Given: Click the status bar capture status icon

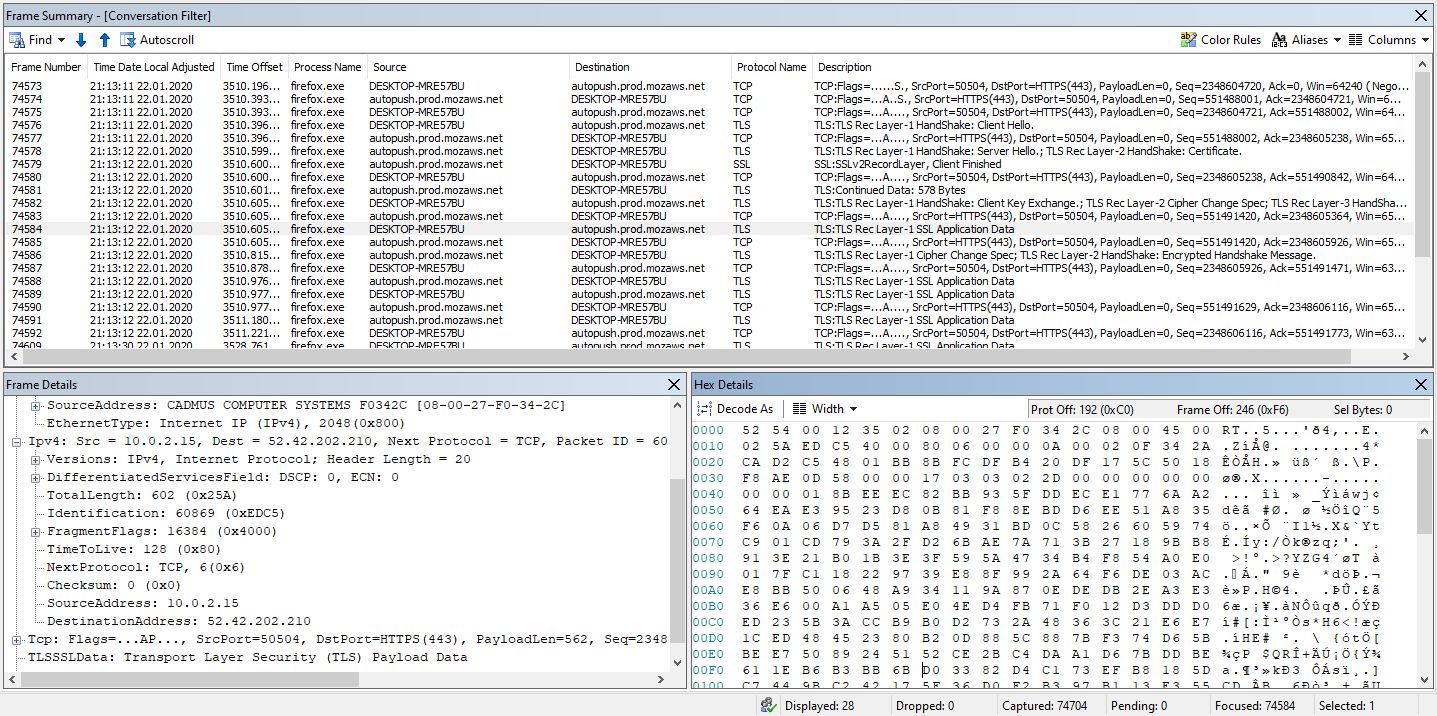Looking at the screenshot, I should (768, 706).
